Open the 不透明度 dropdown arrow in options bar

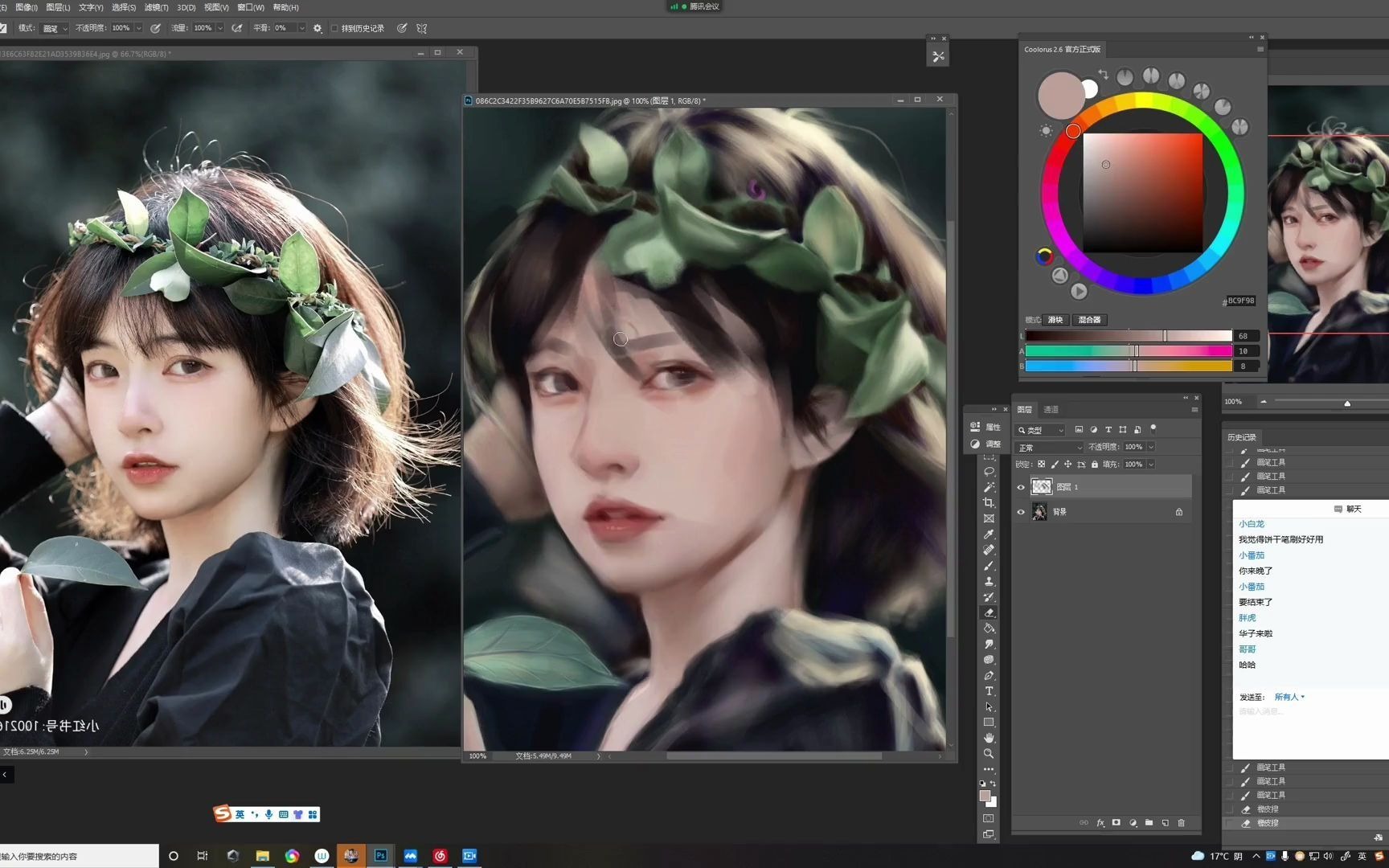pyautogui.click(x=139, y=28)
